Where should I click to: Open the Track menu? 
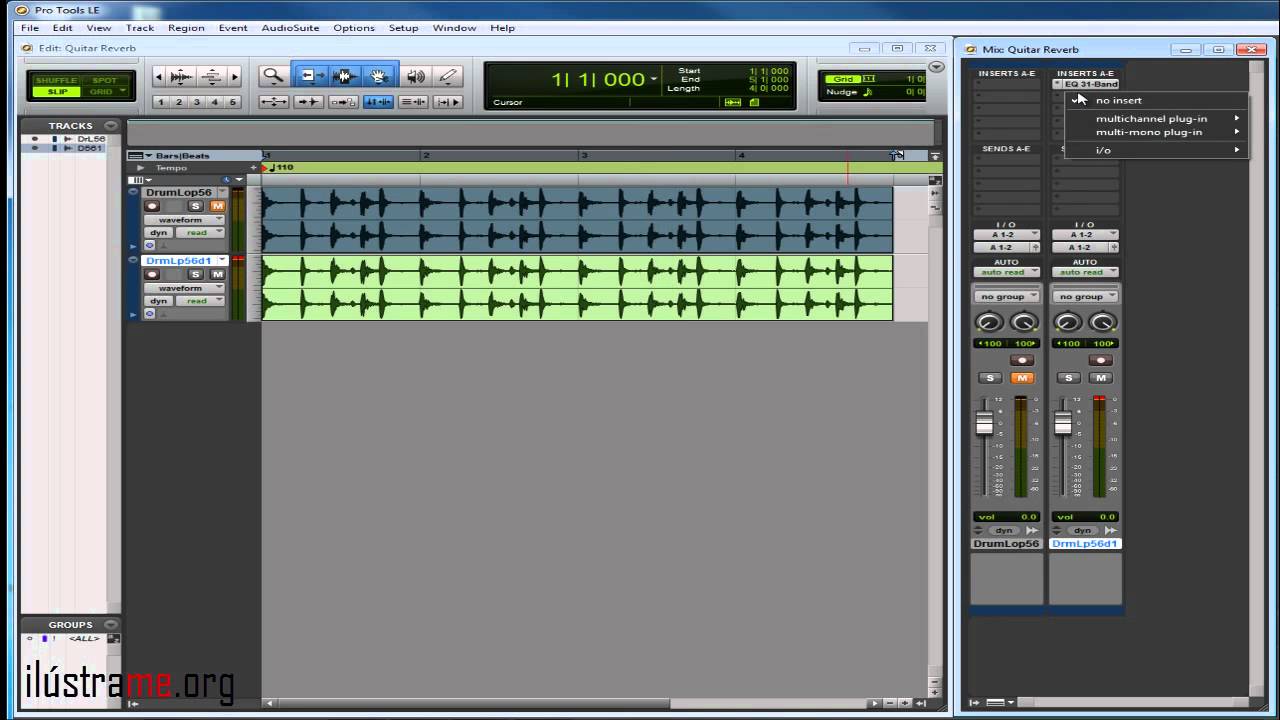(140, 28)
